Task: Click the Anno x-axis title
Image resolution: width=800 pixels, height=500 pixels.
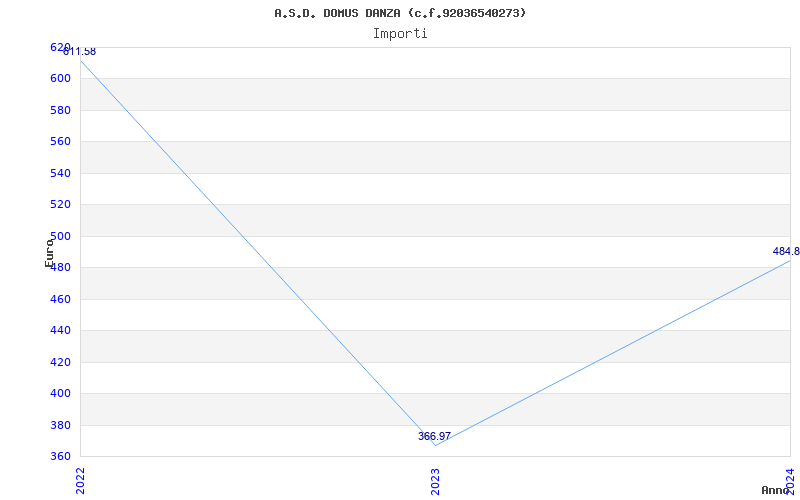Action: (775, 490)
